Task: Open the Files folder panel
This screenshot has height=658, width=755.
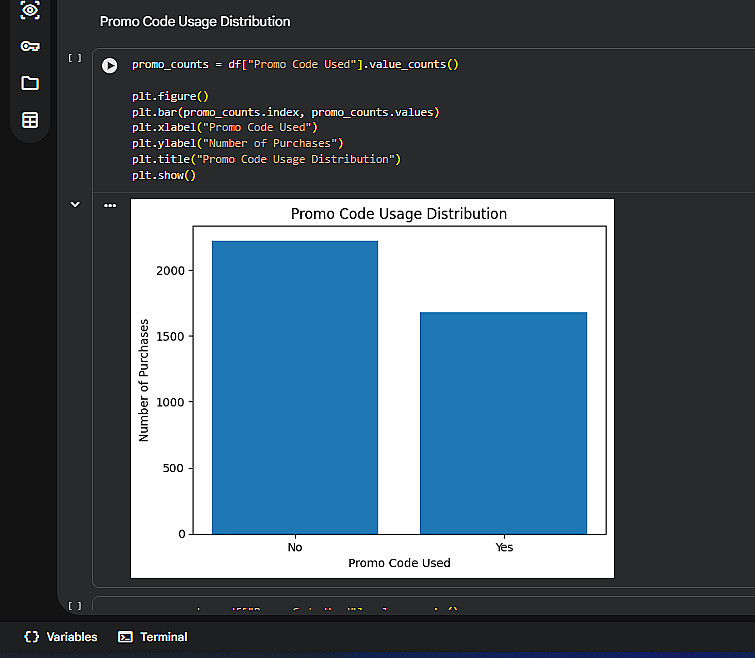Action: point(30,83)
